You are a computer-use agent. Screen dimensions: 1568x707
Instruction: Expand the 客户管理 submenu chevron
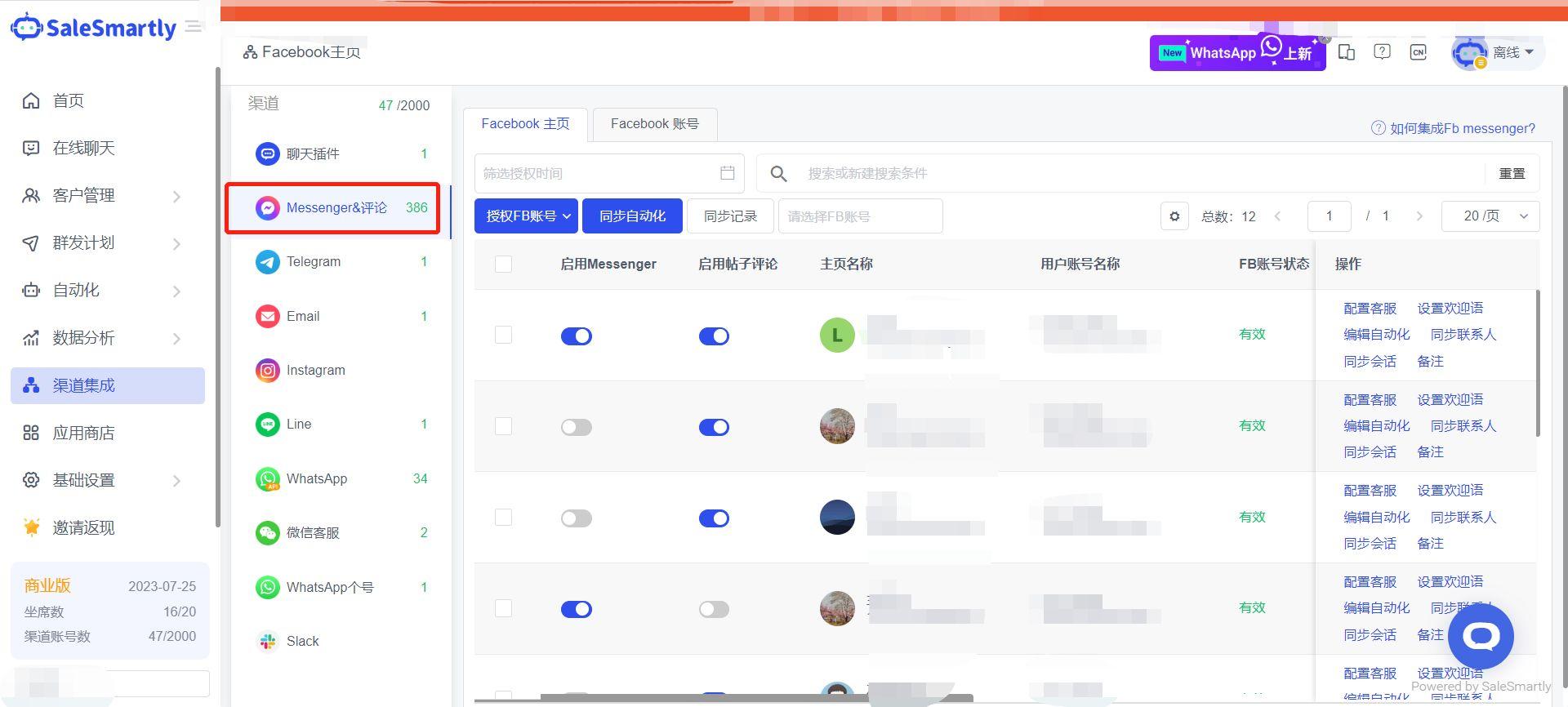coord(176,196)
